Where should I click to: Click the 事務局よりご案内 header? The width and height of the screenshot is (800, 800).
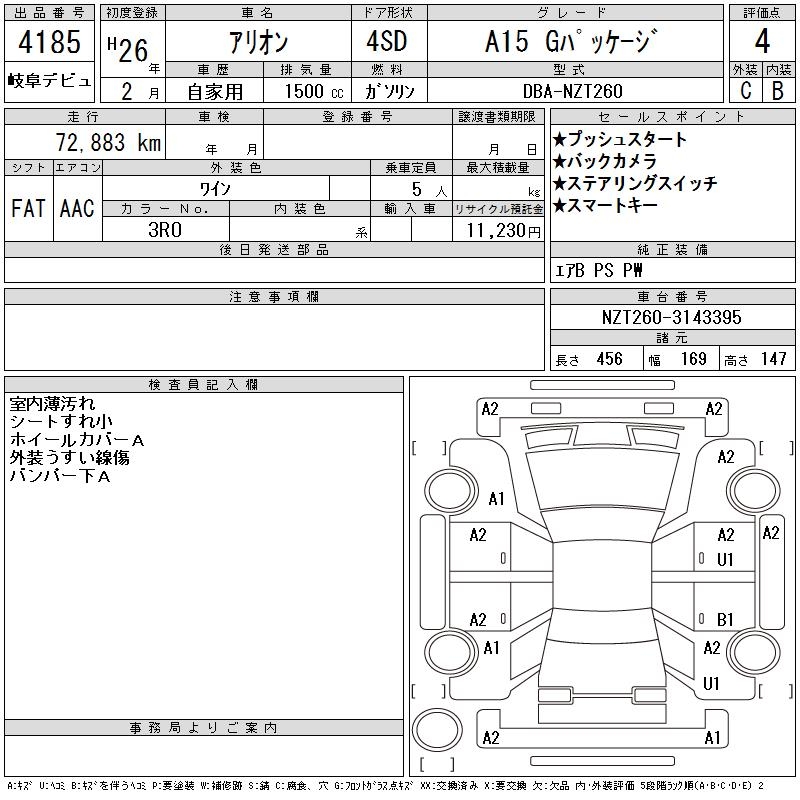coord(204,728)
